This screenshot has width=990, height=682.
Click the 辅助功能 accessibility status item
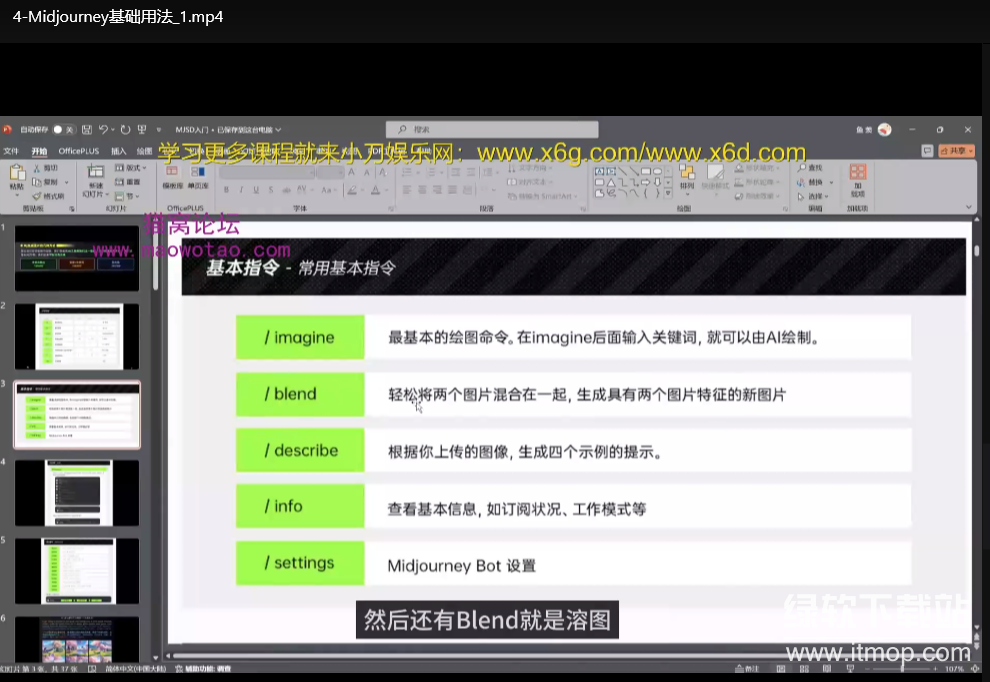203,669
